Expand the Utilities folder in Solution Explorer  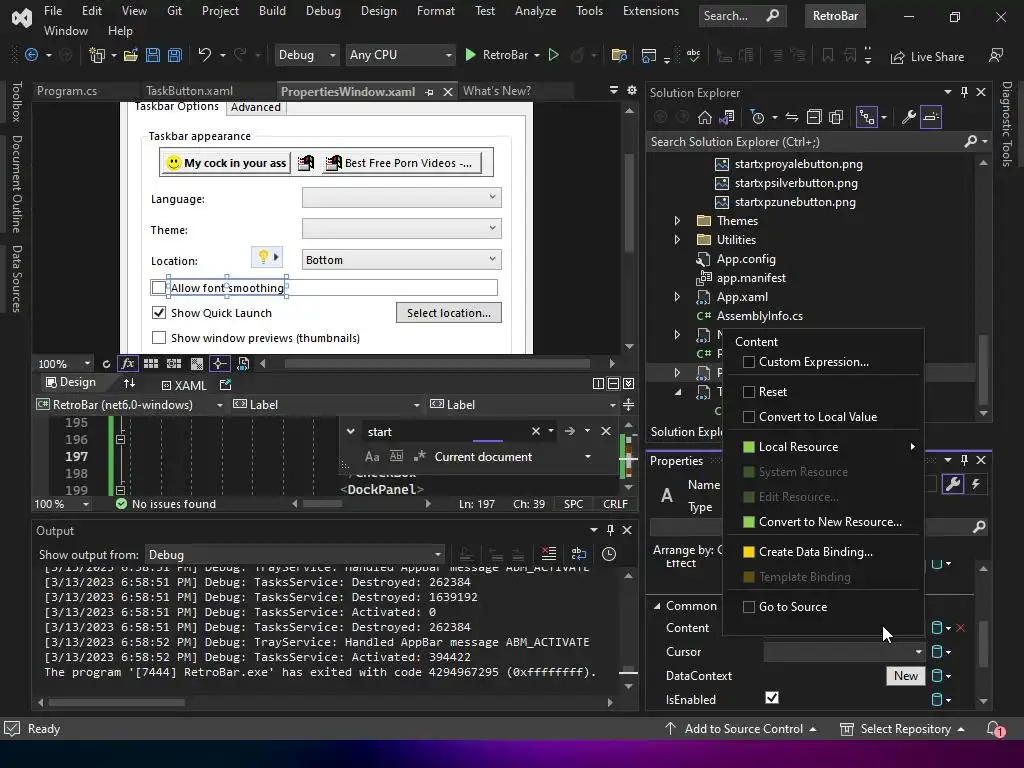(677, 240)
